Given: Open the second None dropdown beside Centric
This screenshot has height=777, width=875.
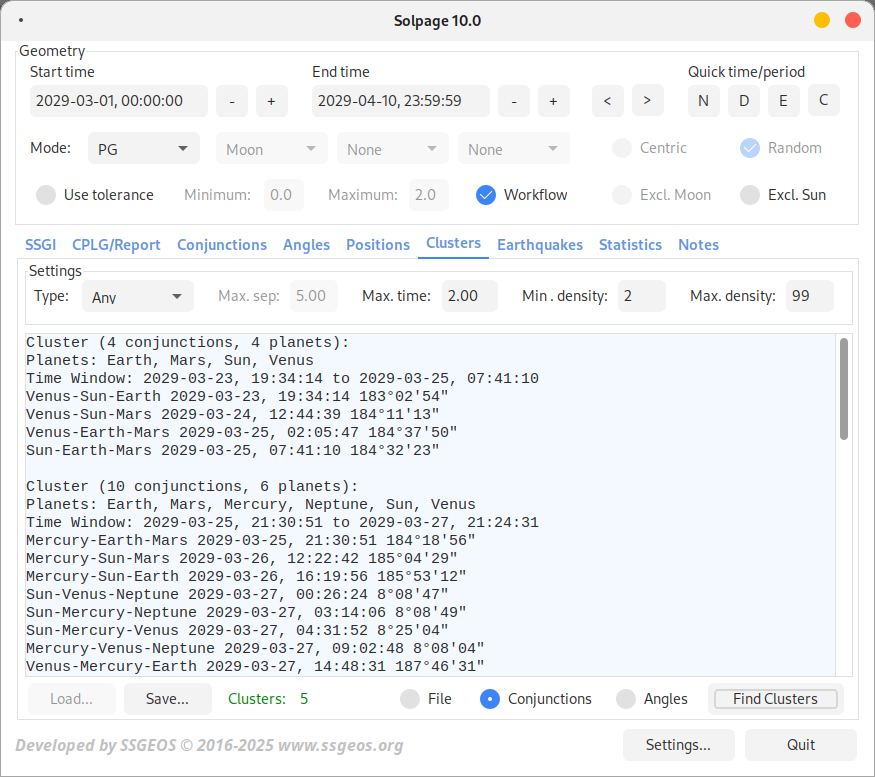Looking at the screenshot, I should (x=513, y=148).
